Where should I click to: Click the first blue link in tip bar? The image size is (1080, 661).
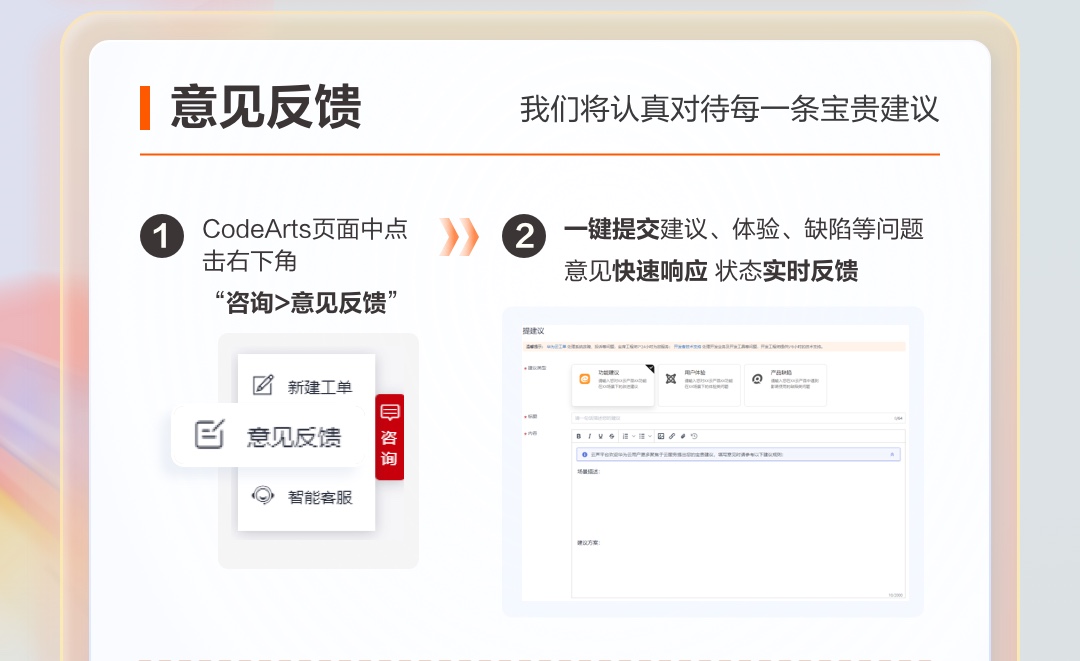(557, 346)
